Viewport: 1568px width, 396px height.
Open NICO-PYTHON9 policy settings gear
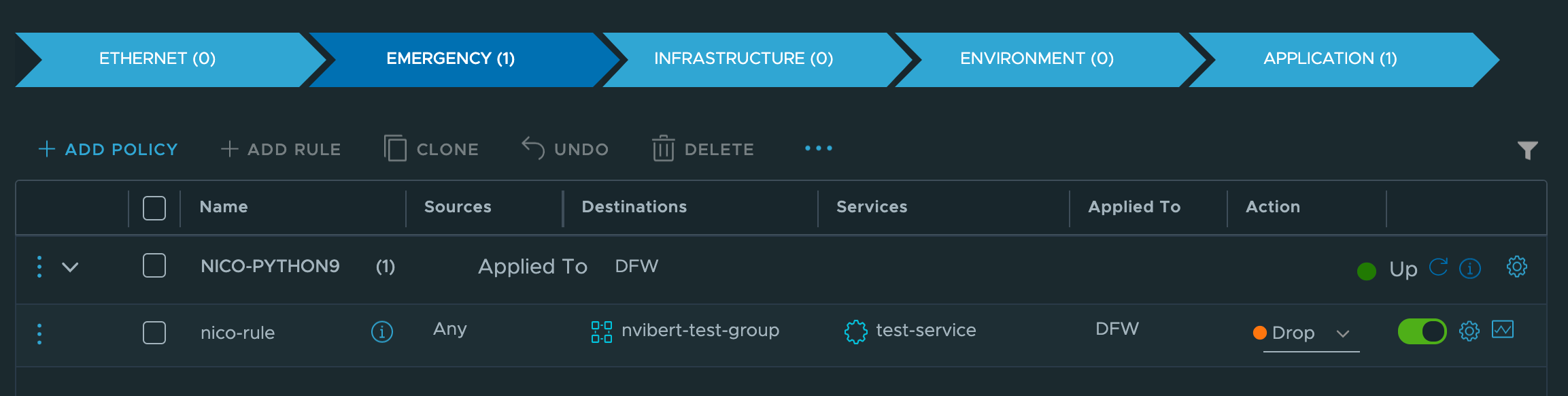1517,267
